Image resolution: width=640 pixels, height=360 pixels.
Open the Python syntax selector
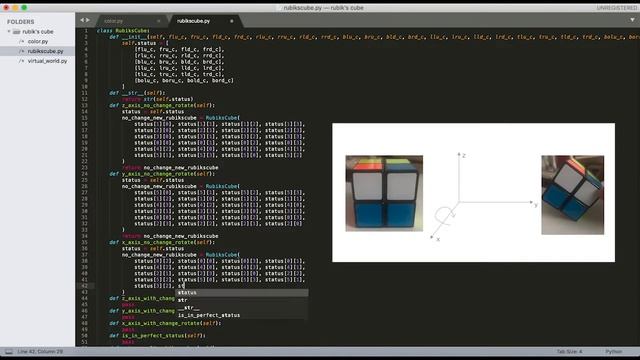[x=613, y=351]
